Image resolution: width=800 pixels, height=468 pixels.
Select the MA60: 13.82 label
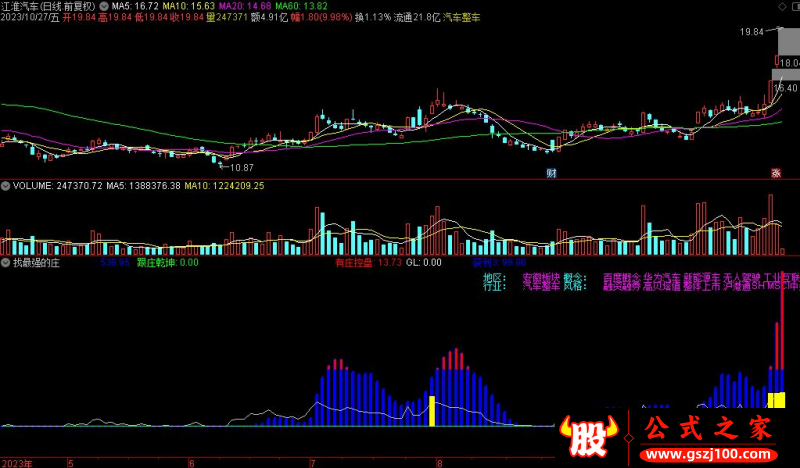(302, 6)
